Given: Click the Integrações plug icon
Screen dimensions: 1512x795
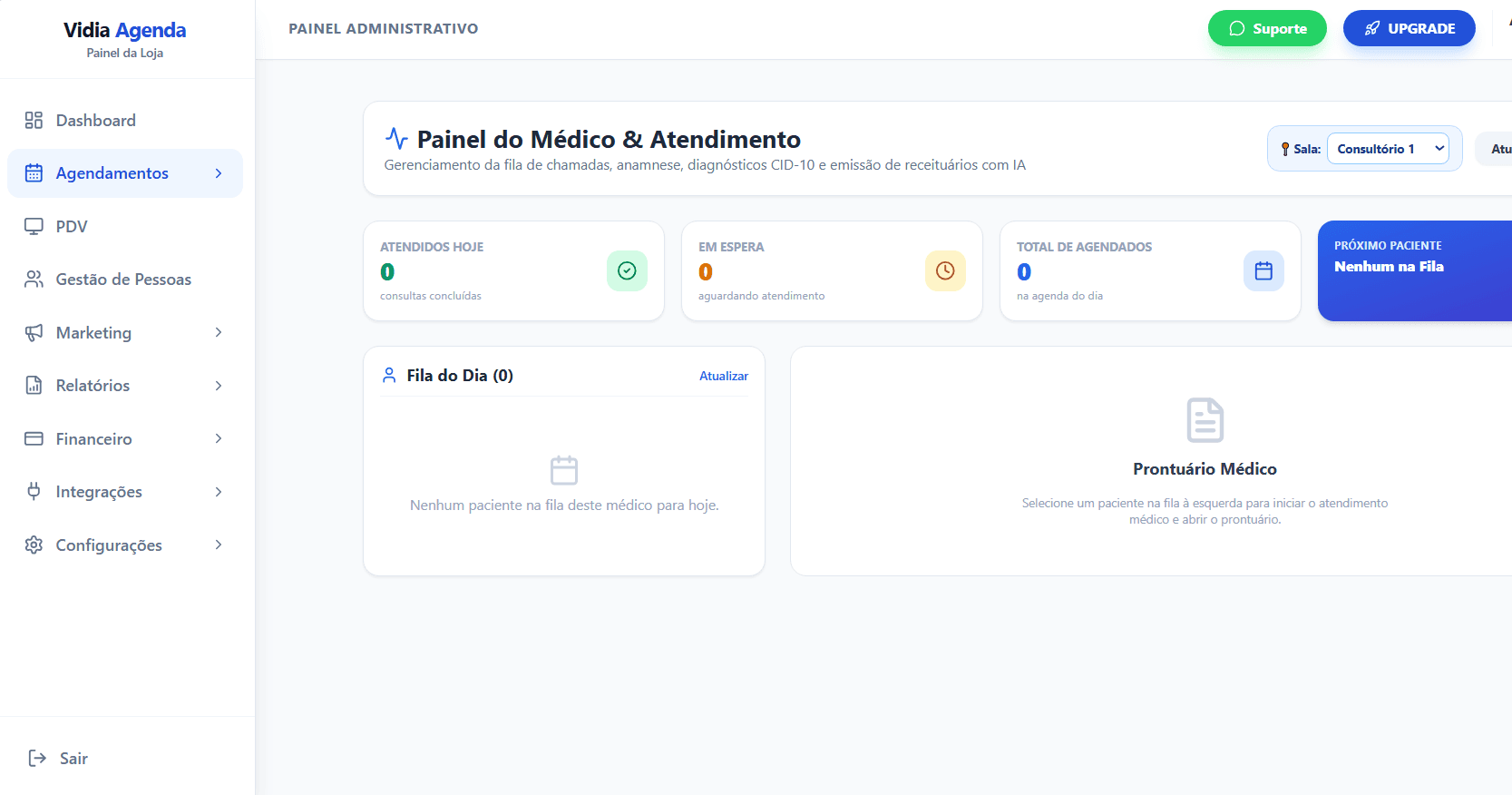Looking at the screenshot, I should [34, 492].
